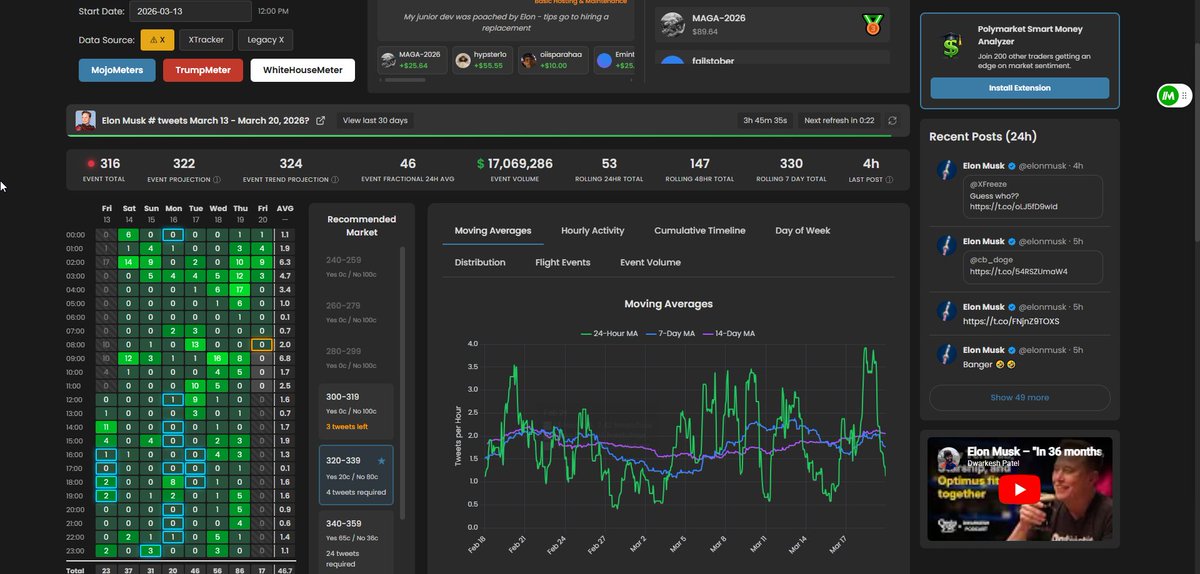Select Legacy X as the data source
This screenshot has width=1200, height=574.
[266, 40]
